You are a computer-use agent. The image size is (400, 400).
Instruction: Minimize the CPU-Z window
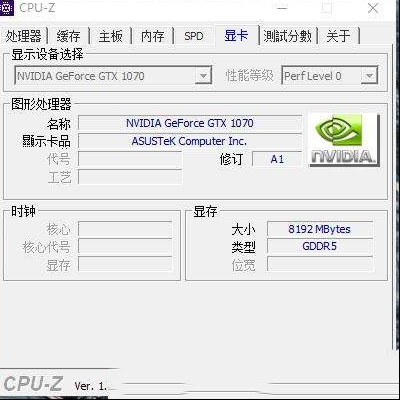point(282,8)
